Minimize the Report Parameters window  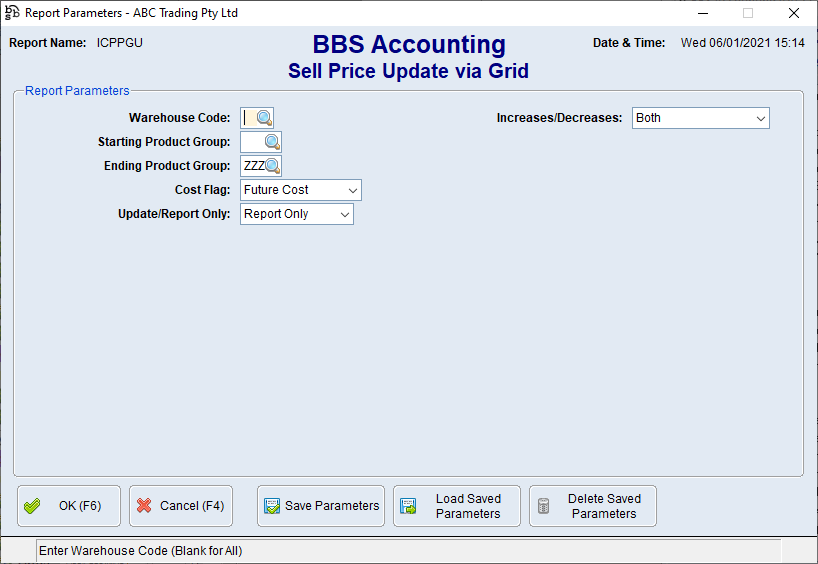[701, 13]
